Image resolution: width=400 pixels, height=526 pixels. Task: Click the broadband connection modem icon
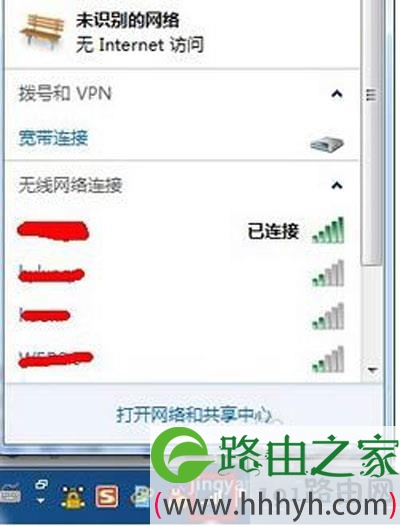click(x=327, y=144)
